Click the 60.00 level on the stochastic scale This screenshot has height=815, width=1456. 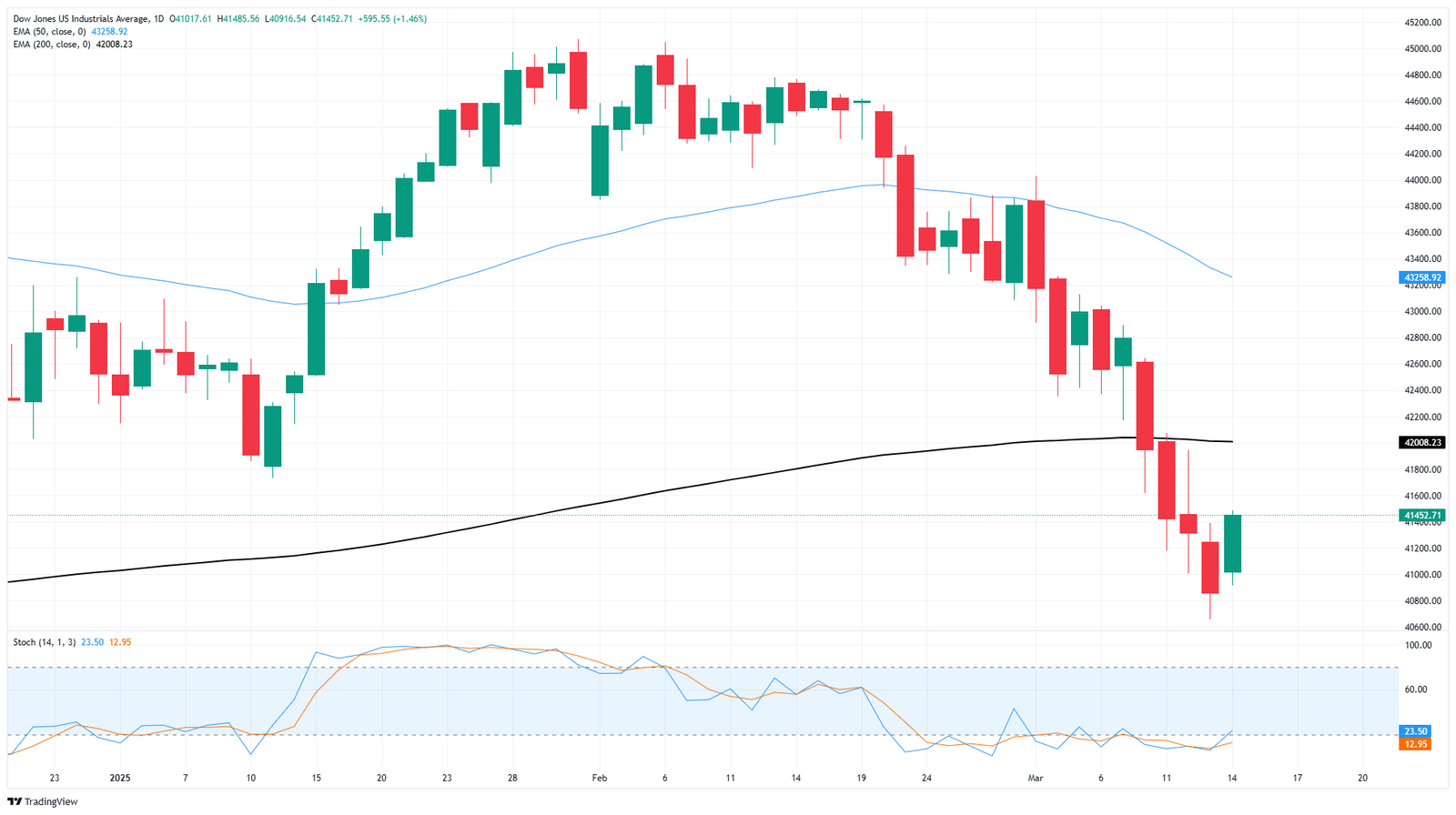1418,689
